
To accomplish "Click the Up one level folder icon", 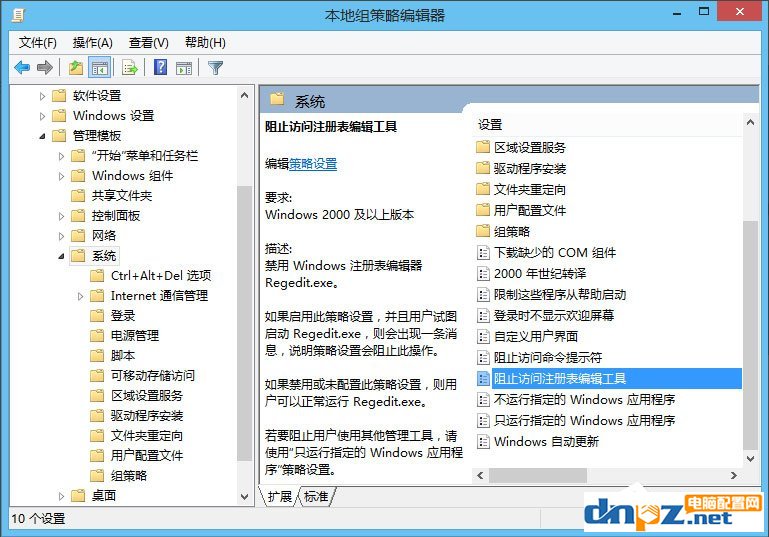I will pyautogui.click(x=76, y=67).
